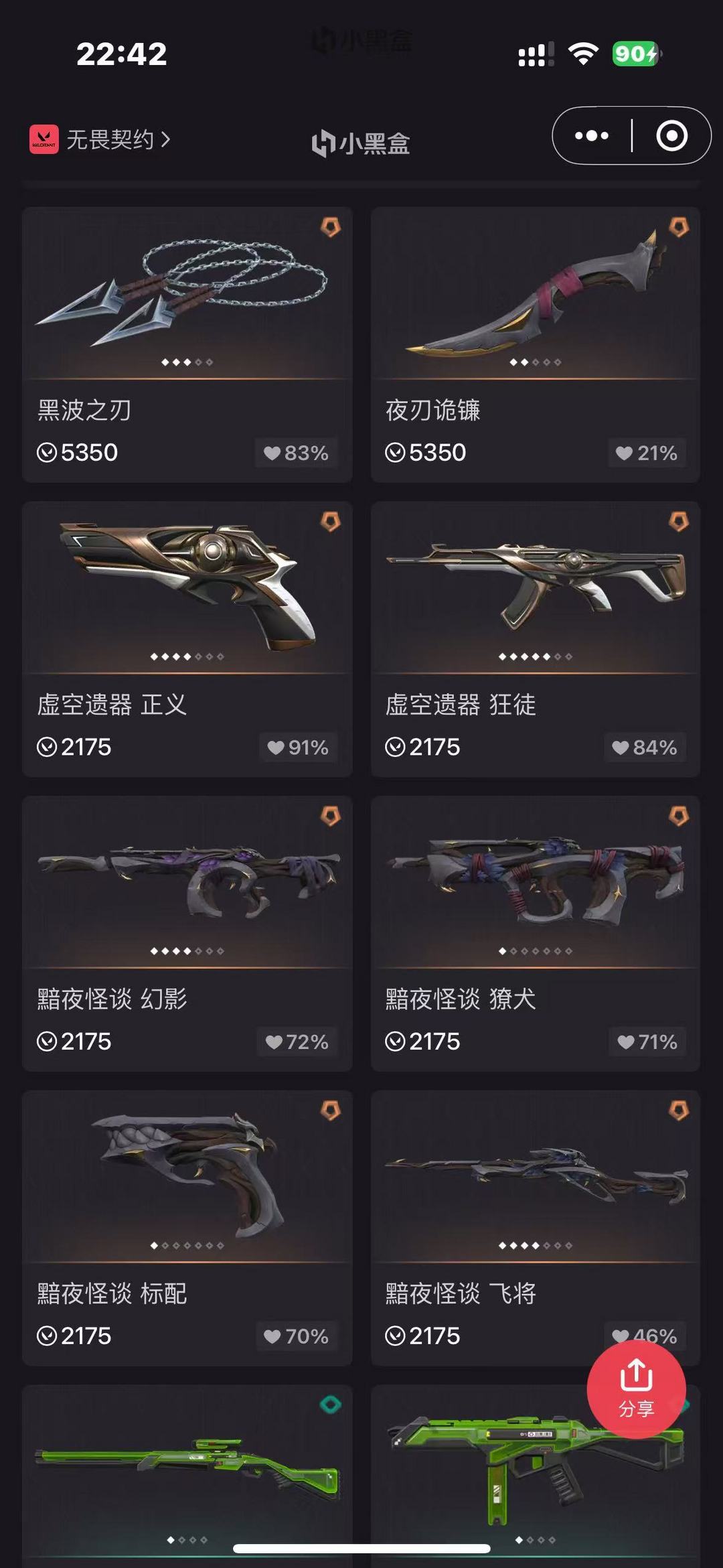Screen dimensions: 723x1568
Task: Tap the 72% heart on 黯夜怪谈 幻影
Action: click(297, 1042)
